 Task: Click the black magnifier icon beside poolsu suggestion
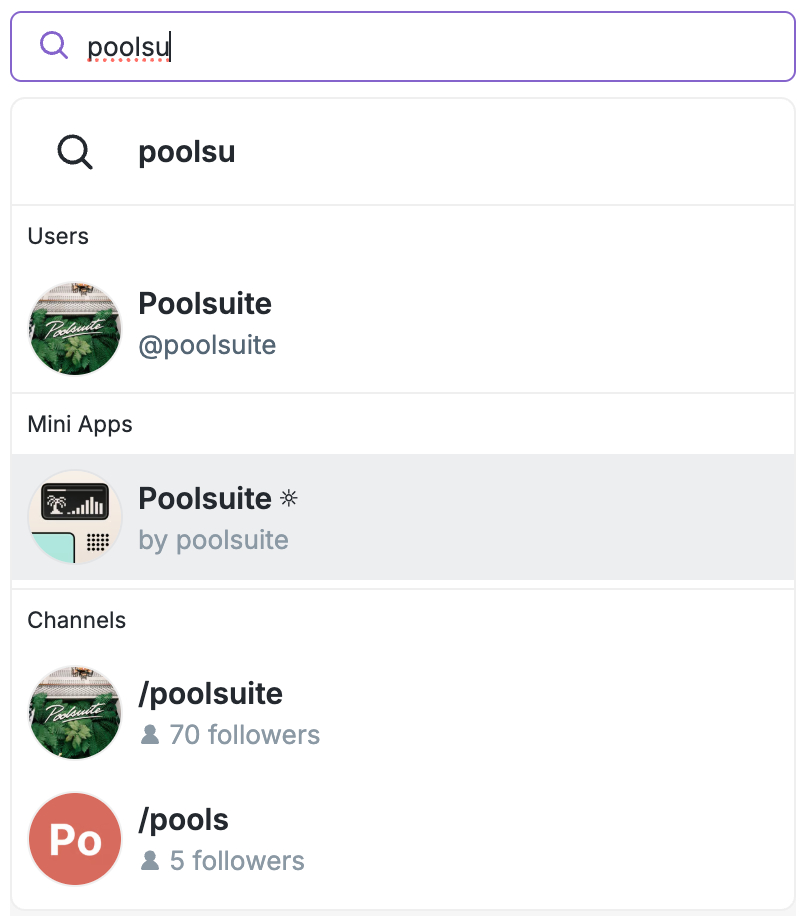(x=75, y=152)
